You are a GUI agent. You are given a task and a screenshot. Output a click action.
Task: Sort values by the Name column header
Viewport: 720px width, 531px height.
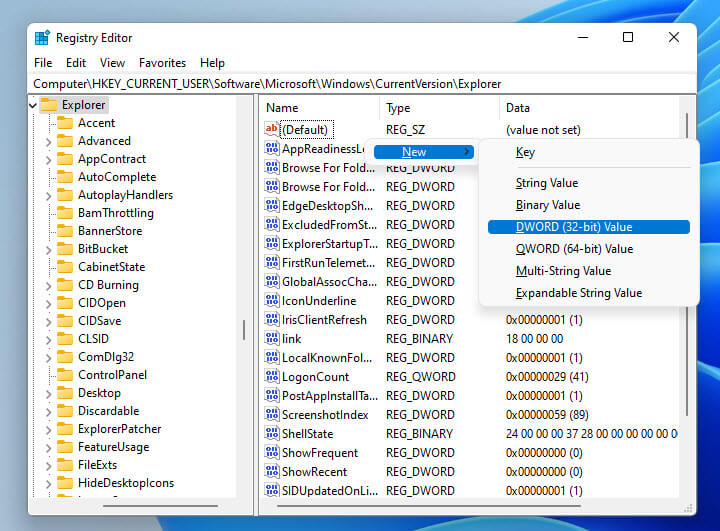(x=321, y=108)
